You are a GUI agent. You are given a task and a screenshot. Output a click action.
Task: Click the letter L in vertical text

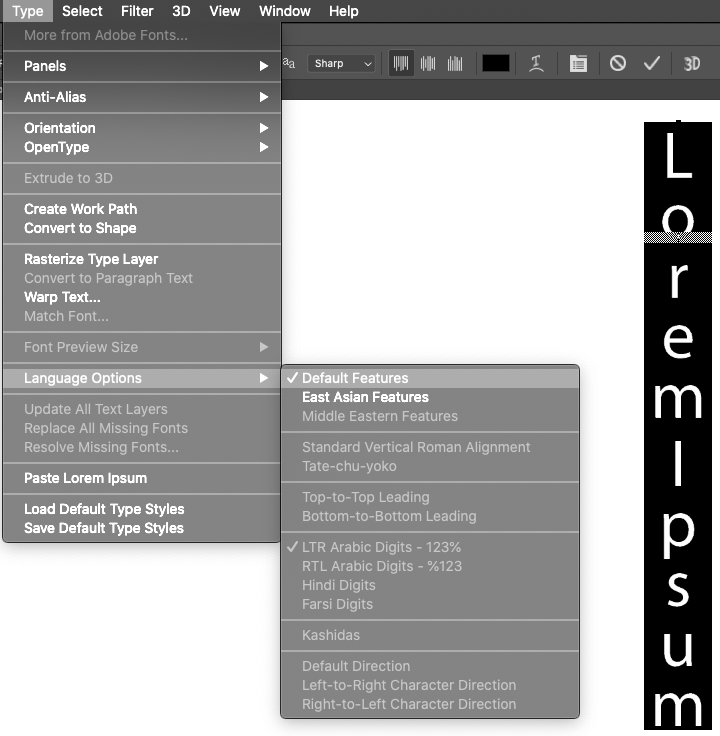click(x=679, y=155)
